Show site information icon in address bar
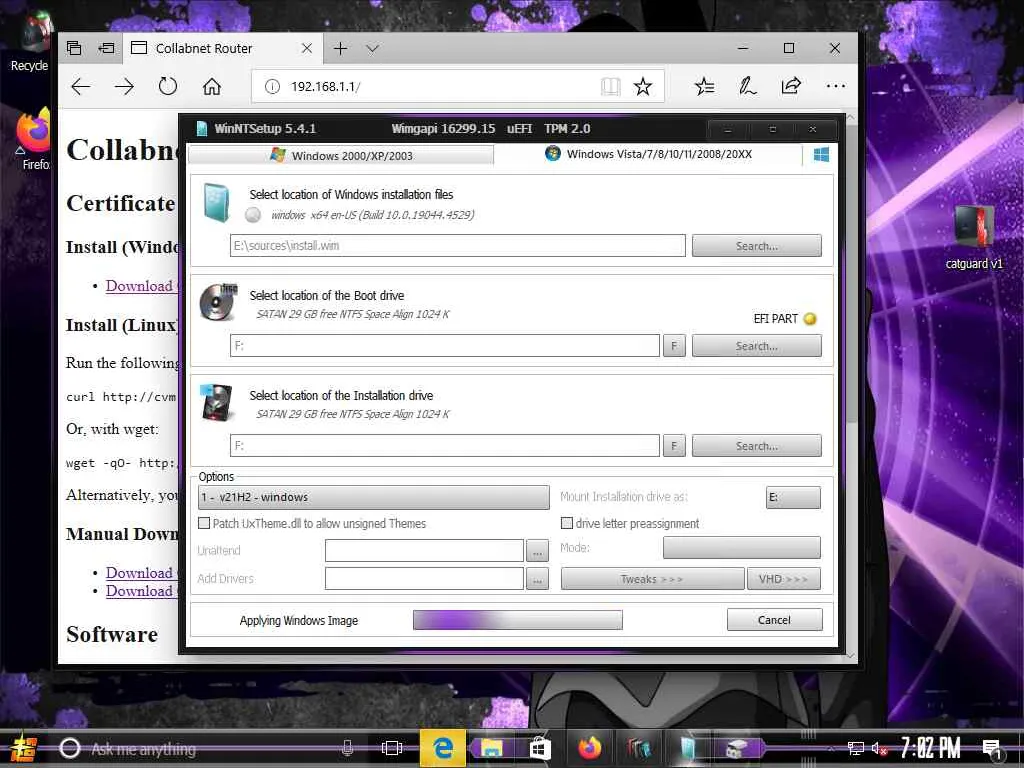Image resolution: width=1024 pixels, height=768 pixels. click(272, 86)
